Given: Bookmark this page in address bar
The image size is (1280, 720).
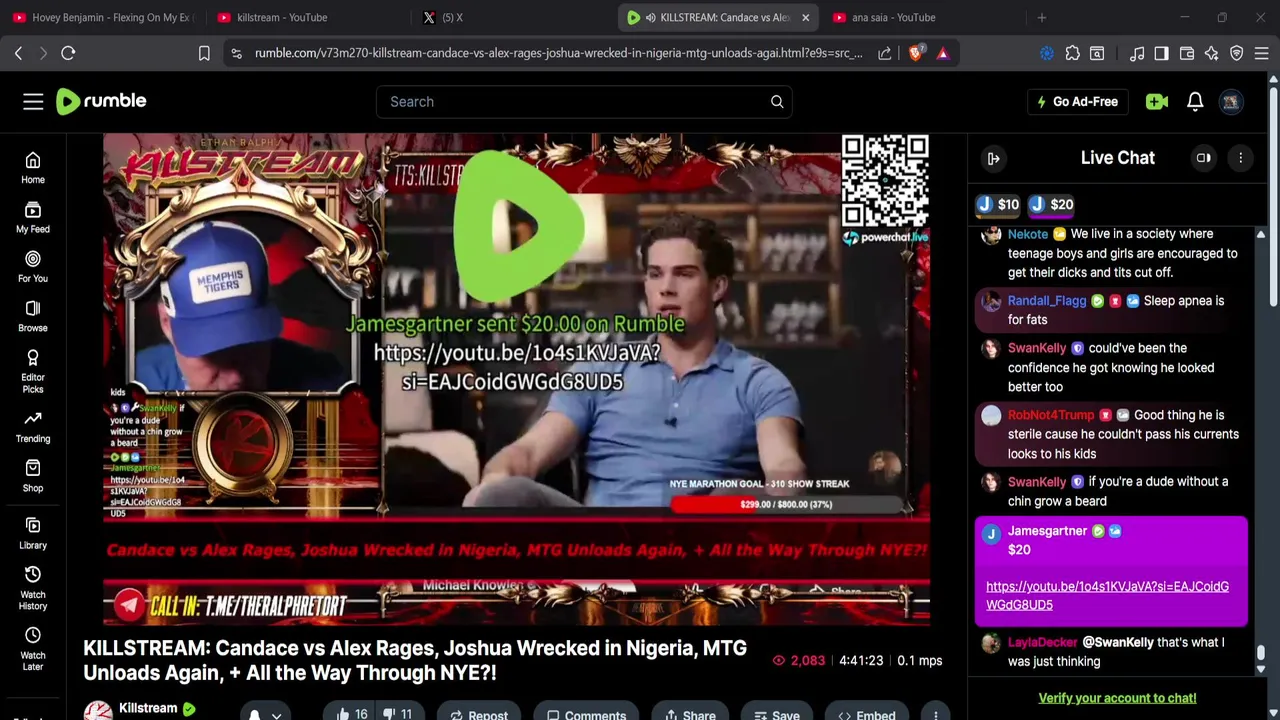Looking at the screenshot, I should point(204,53).
